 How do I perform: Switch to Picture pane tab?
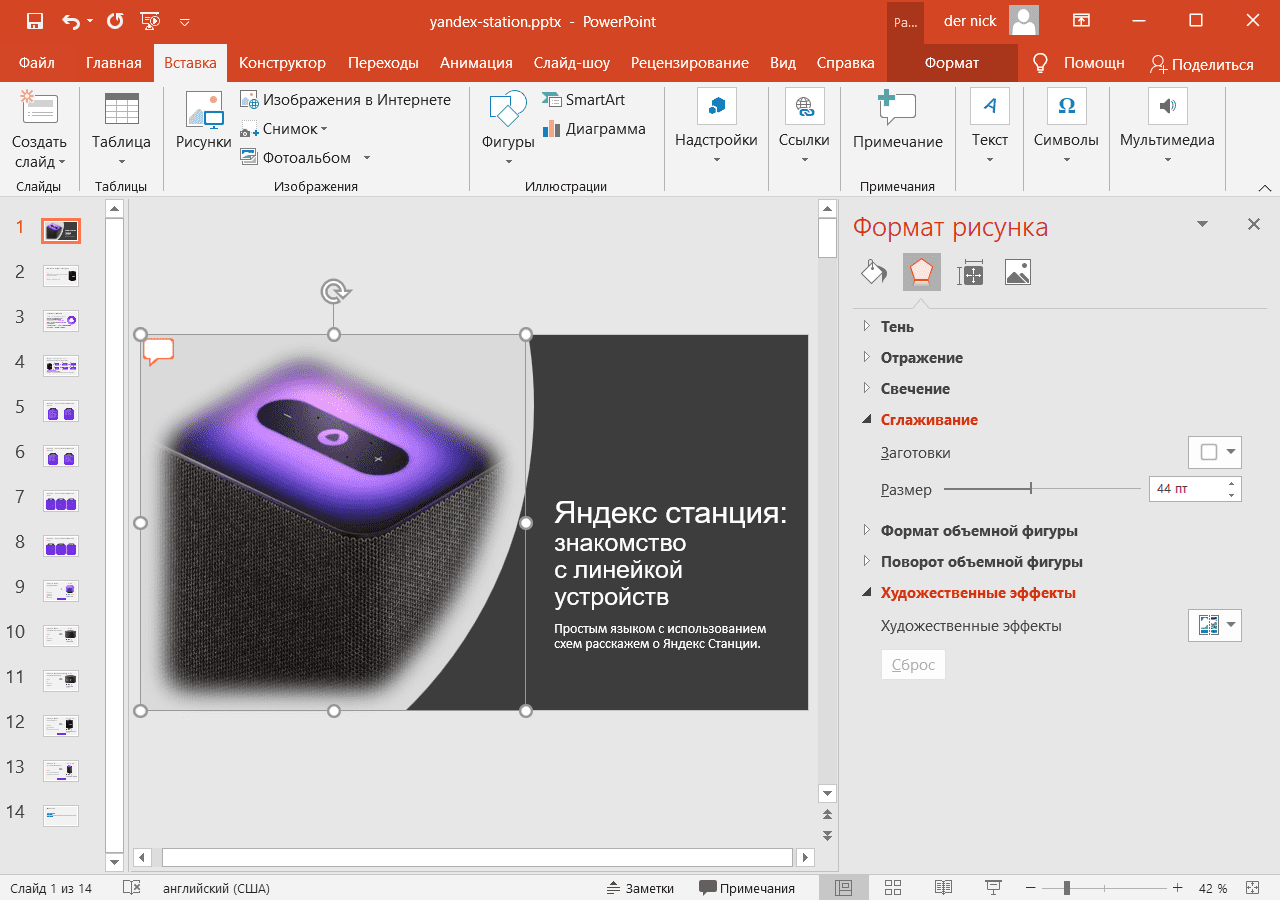1018,272
